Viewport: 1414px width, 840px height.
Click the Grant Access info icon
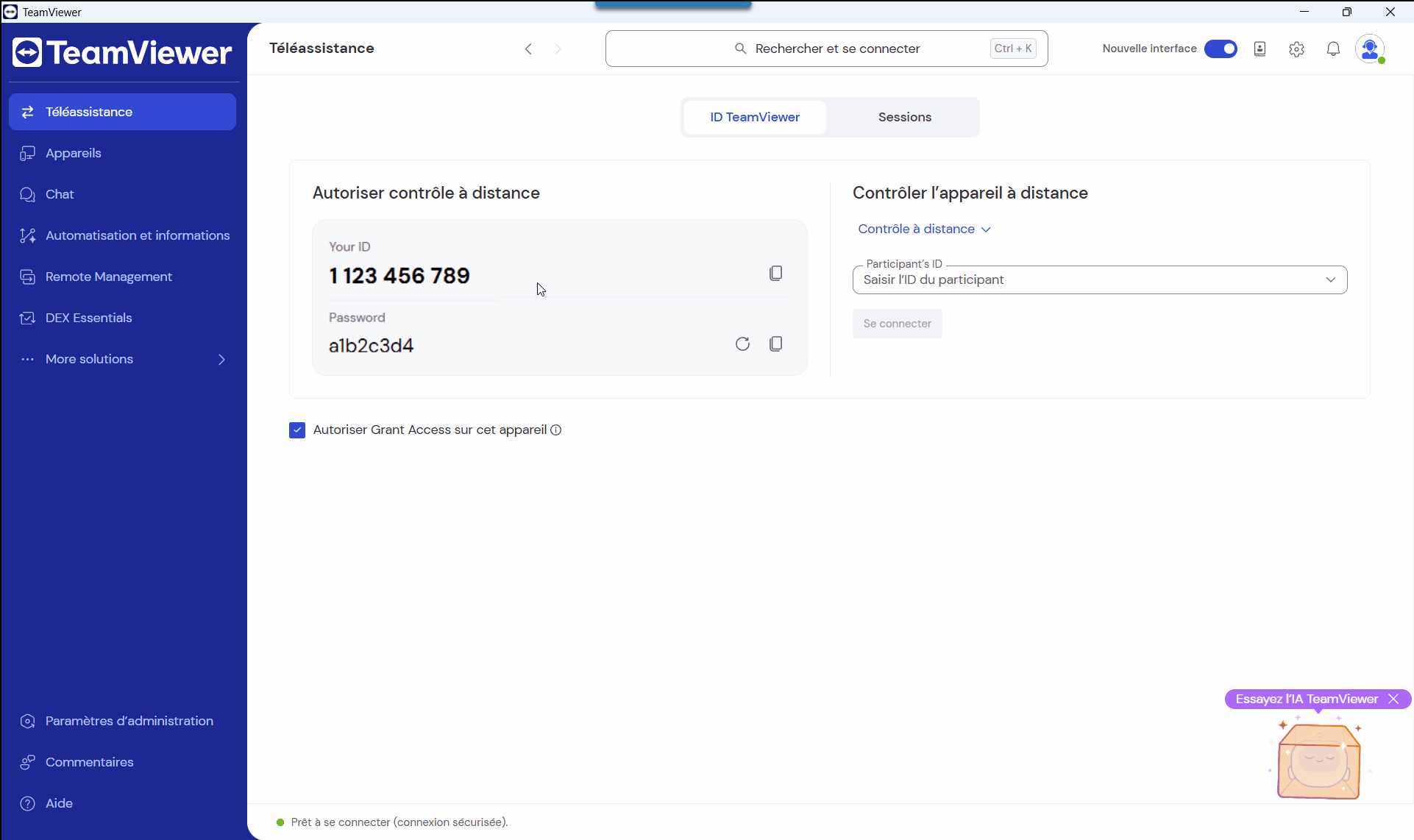[x=556, y=430]
